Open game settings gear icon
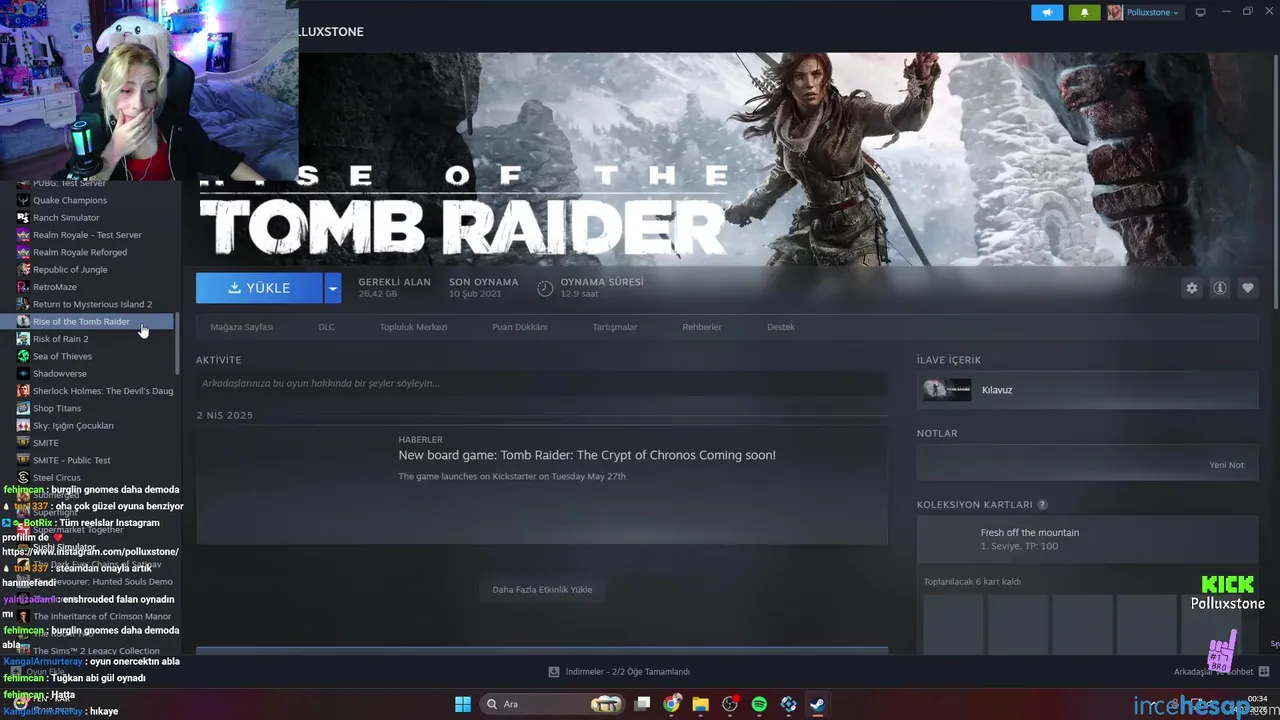This screenshot has width=1280, height=720. tap(1191, 288)
